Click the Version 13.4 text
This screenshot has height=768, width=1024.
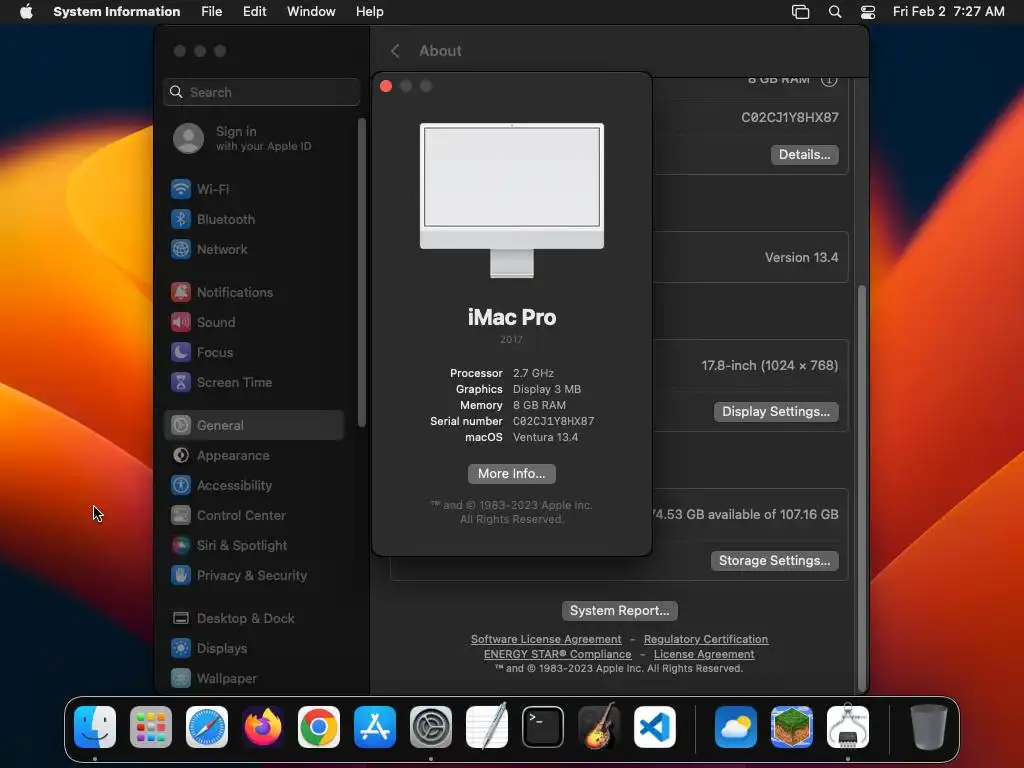[x=801, y=257]
